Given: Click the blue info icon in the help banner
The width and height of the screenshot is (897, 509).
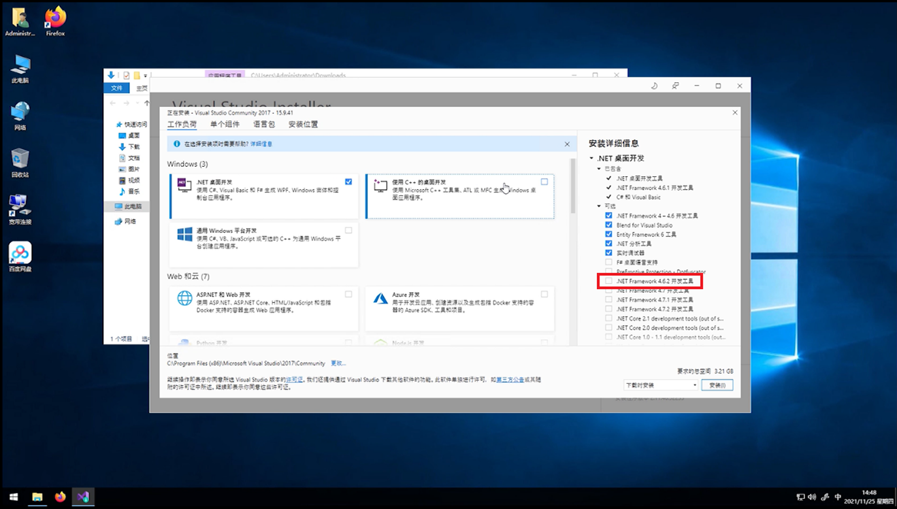Looking at the screenshot, I should click(x=177, y=144).
